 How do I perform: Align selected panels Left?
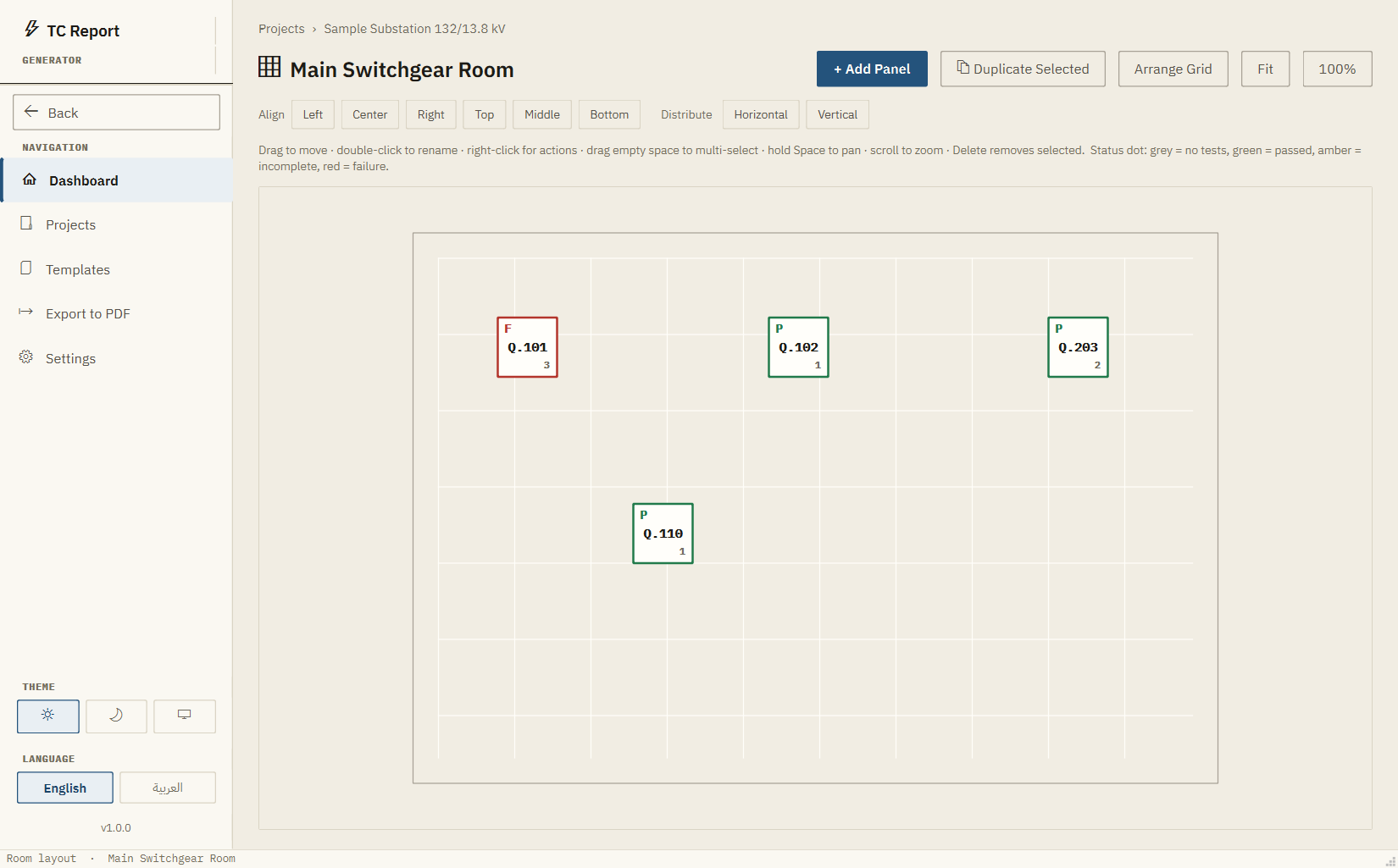(313, 114)
